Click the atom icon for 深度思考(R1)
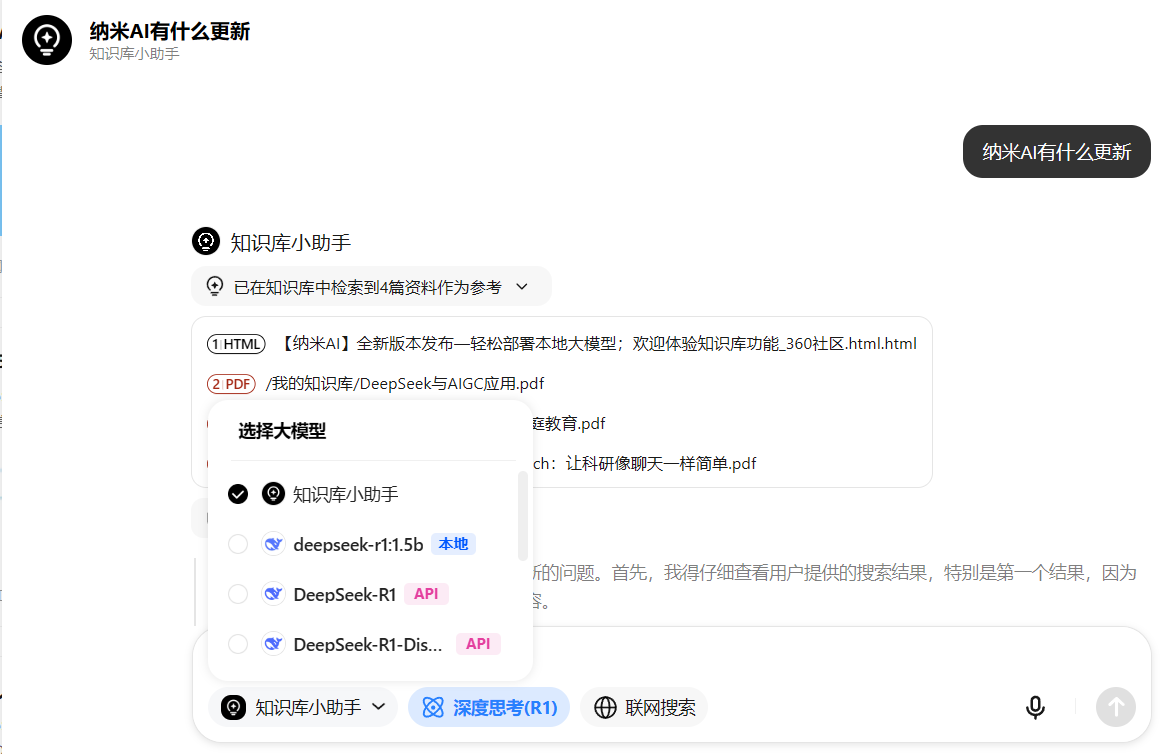1167x754 pixels. click(432, 708)
